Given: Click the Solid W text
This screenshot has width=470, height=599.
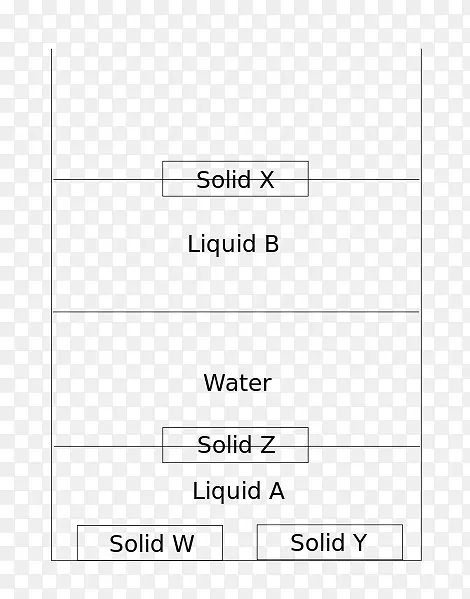Looking at the screenshot, I should (x=152, y=544).
